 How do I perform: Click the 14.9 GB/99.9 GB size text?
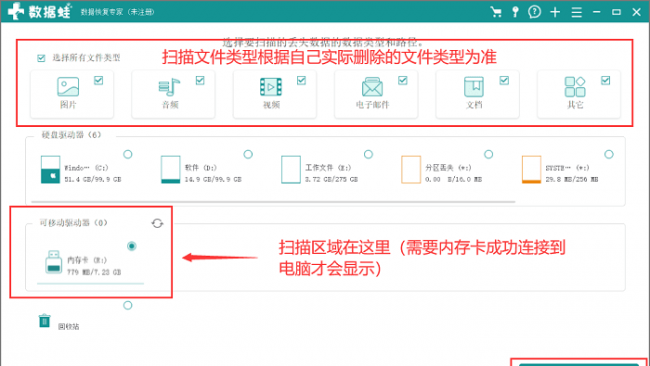(213, 179)
